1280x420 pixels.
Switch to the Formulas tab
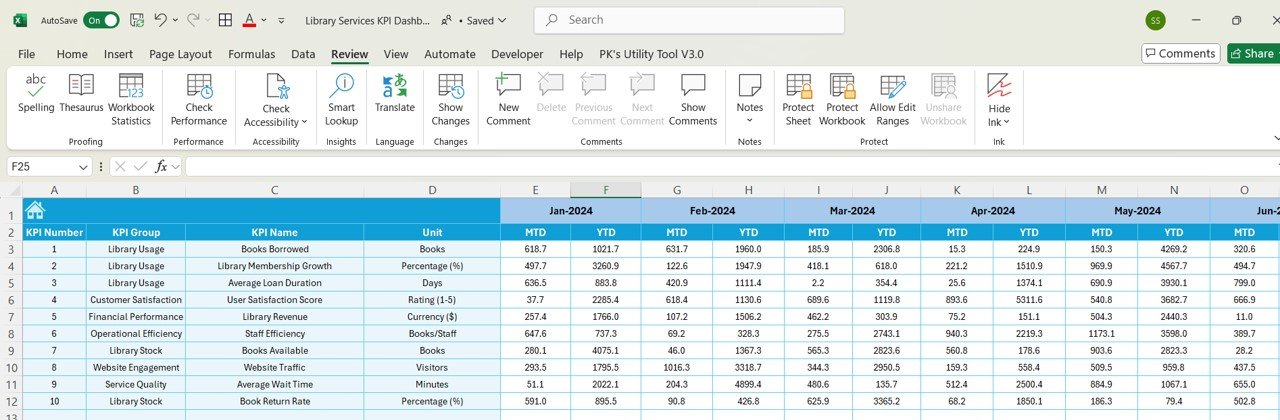251,54
